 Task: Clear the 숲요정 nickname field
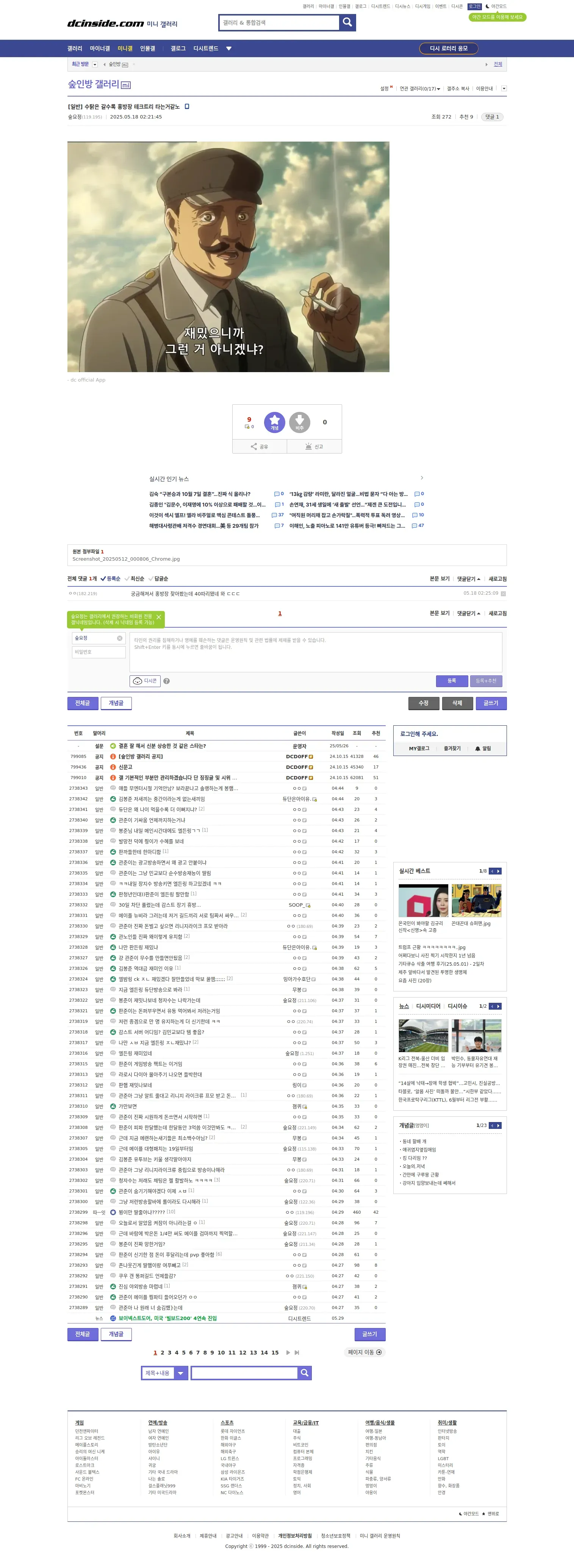(x=119, y=639)
